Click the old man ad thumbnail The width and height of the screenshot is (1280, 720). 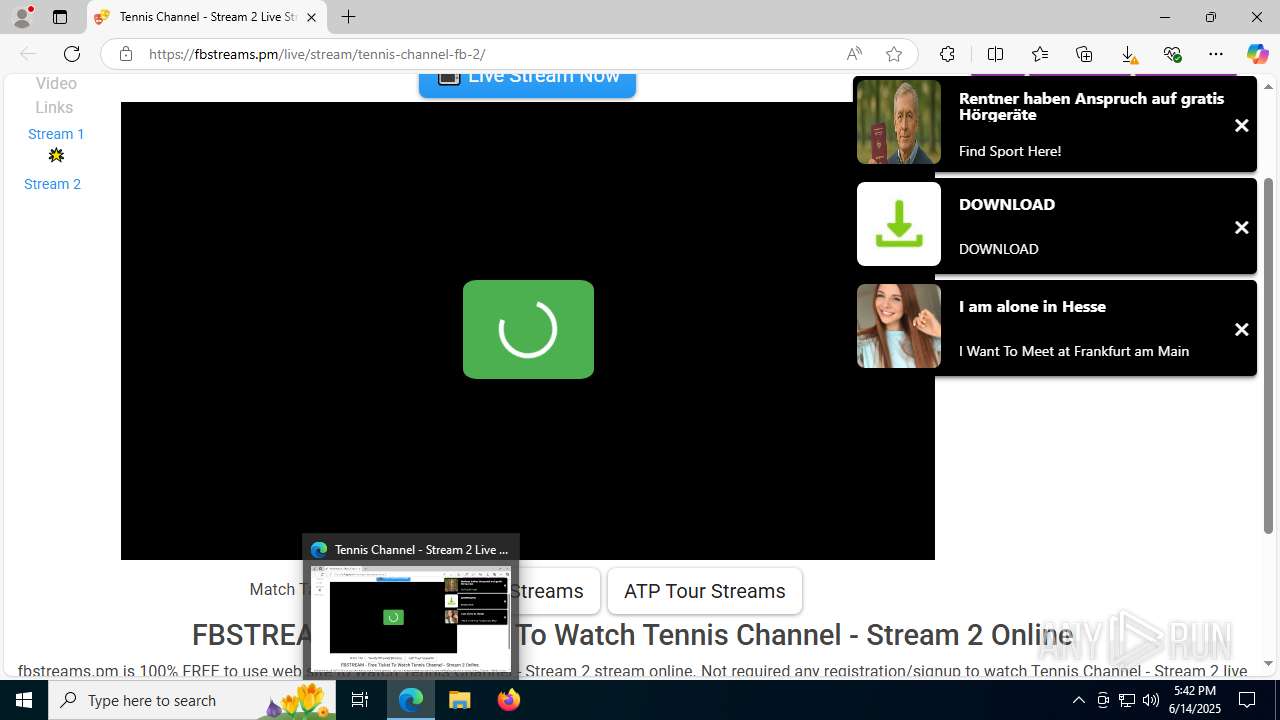pyautogui.click(x=899, y=122)
